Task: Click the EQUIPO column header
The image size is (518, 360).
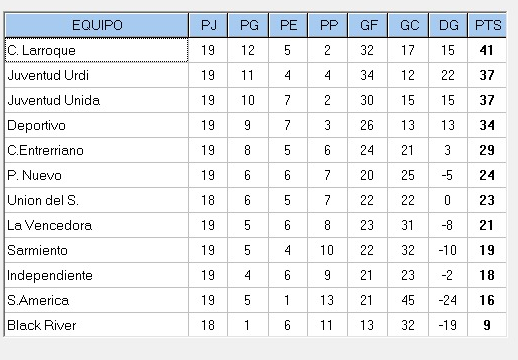Action: tap(97, 25)
